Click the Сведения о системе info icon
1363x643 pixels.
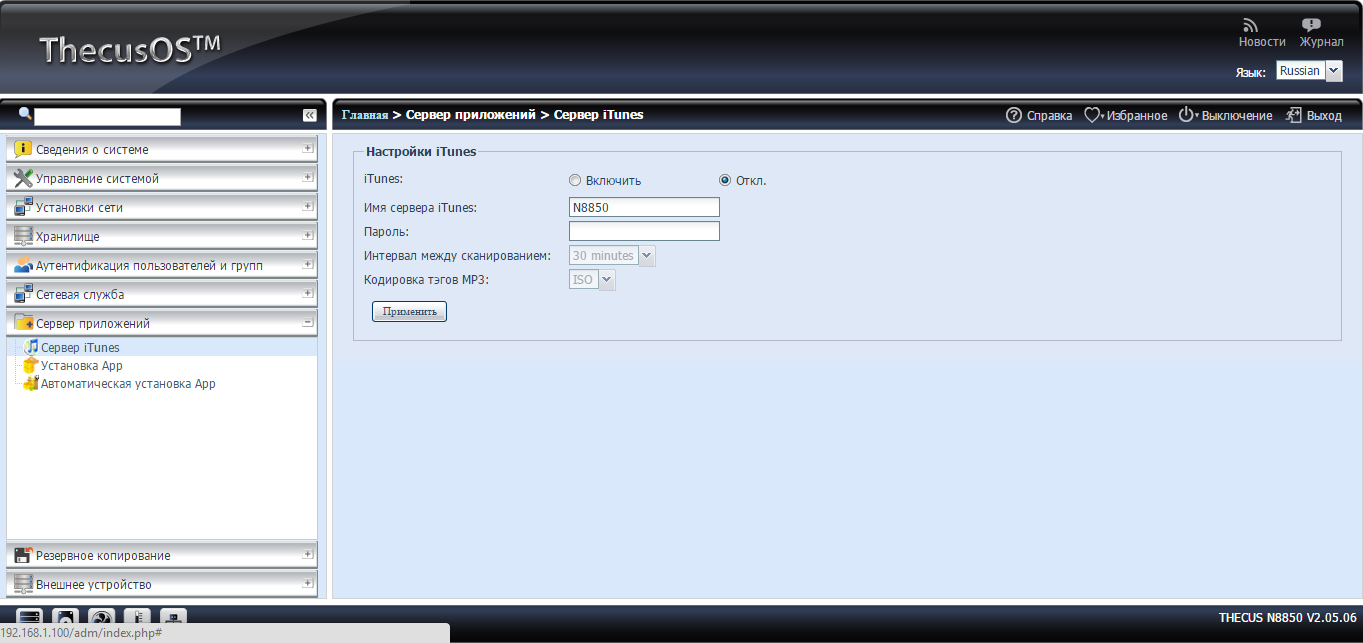(23, 149)
